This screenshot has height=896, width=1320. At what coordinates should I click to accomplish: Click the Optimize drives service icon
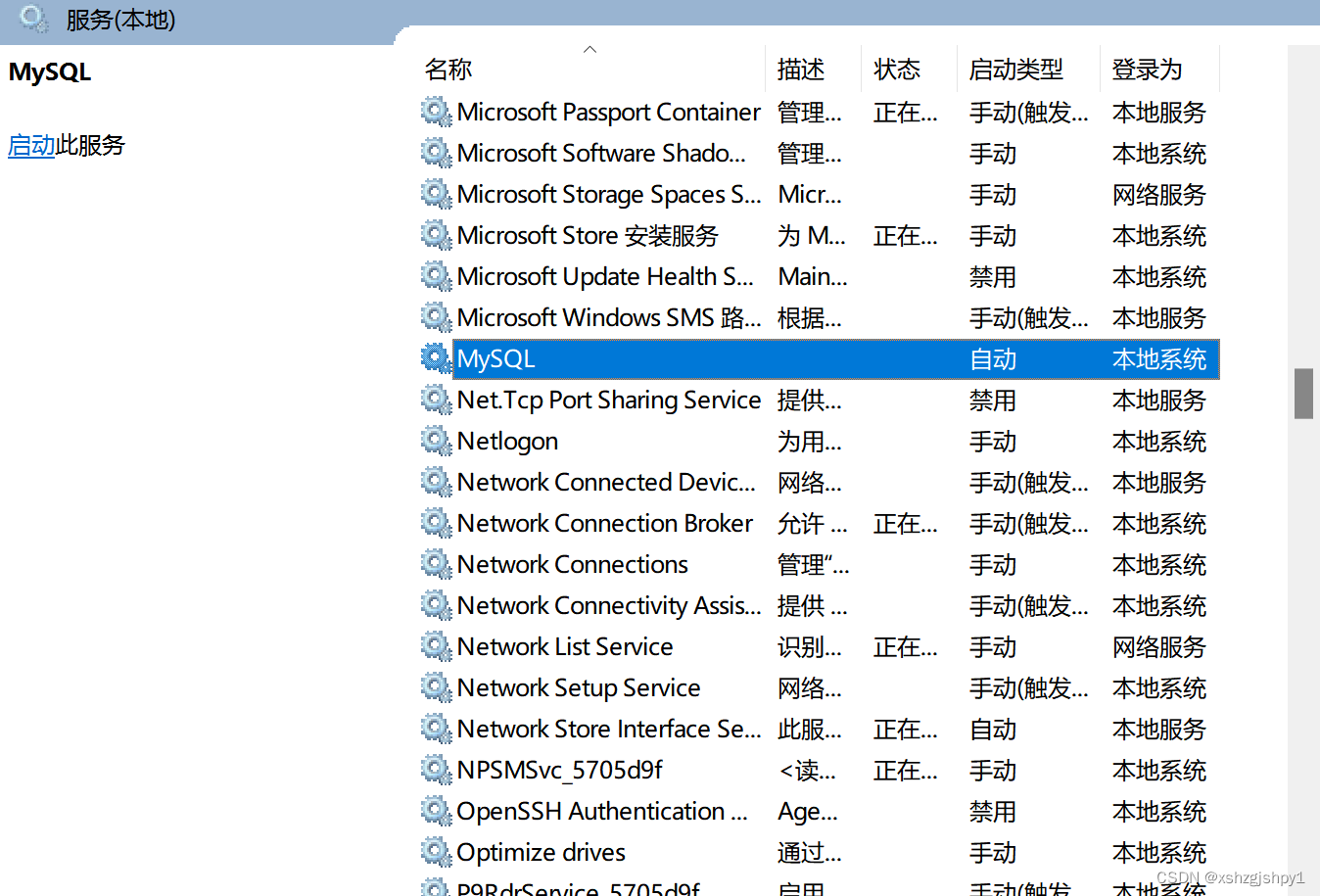coord(436,852)
